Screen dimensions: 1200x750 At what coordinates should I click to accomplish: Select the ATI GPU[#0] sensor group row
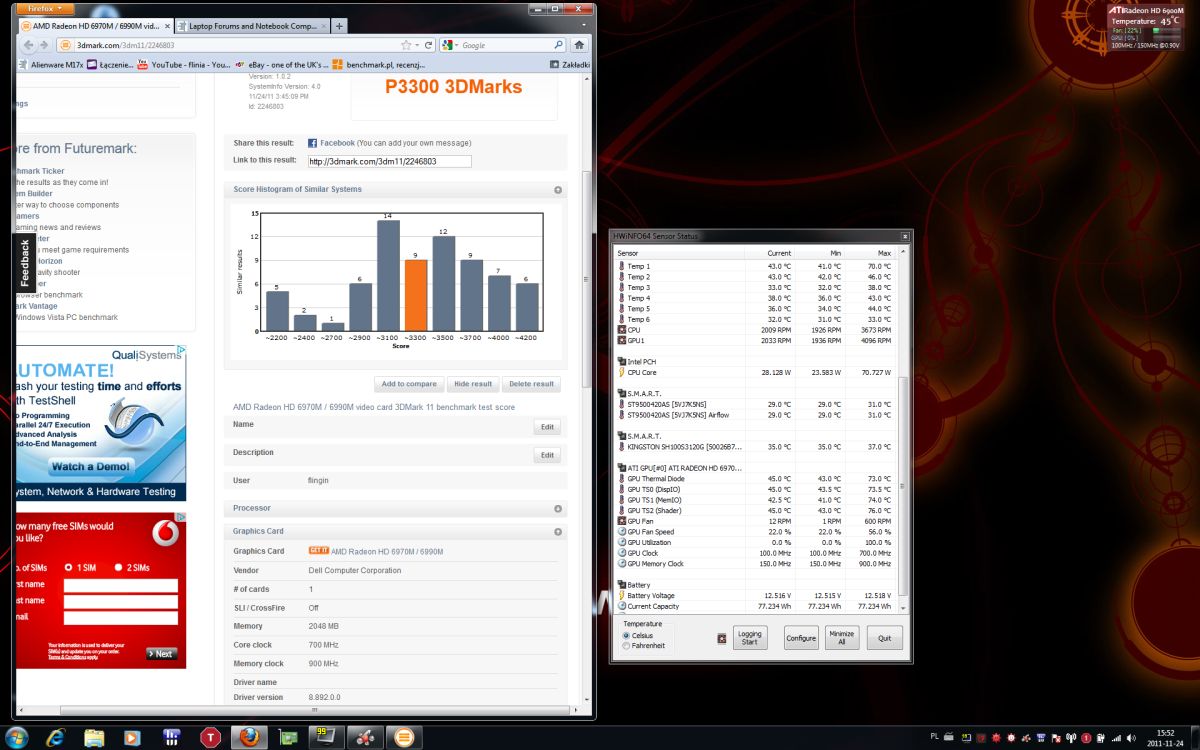(x=757, y=468)
